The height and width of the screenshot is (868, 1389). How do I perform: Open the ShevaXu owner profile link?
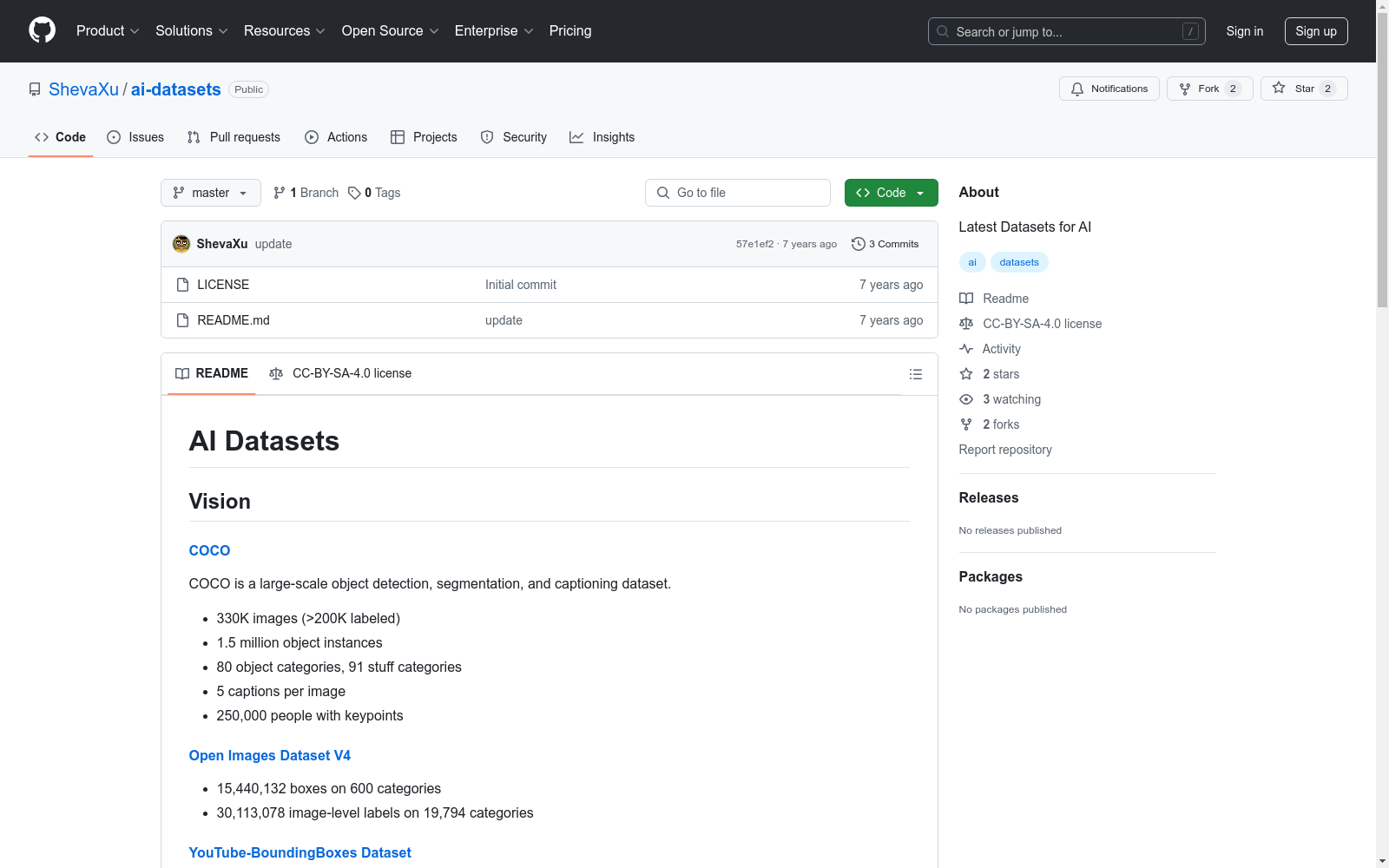83,89
